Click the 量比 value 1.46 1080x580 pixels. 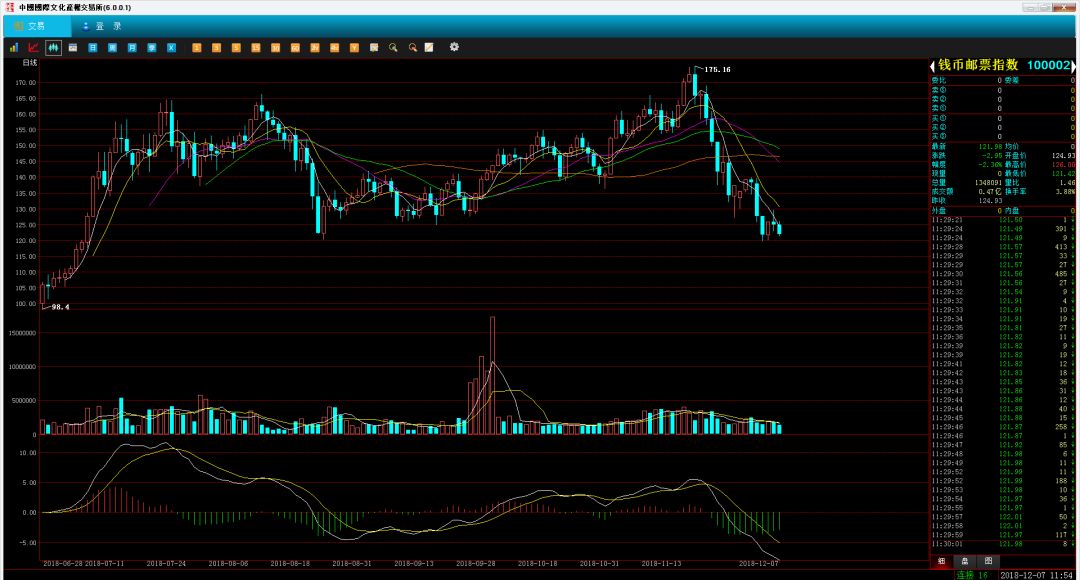[x=1067, y=183]
